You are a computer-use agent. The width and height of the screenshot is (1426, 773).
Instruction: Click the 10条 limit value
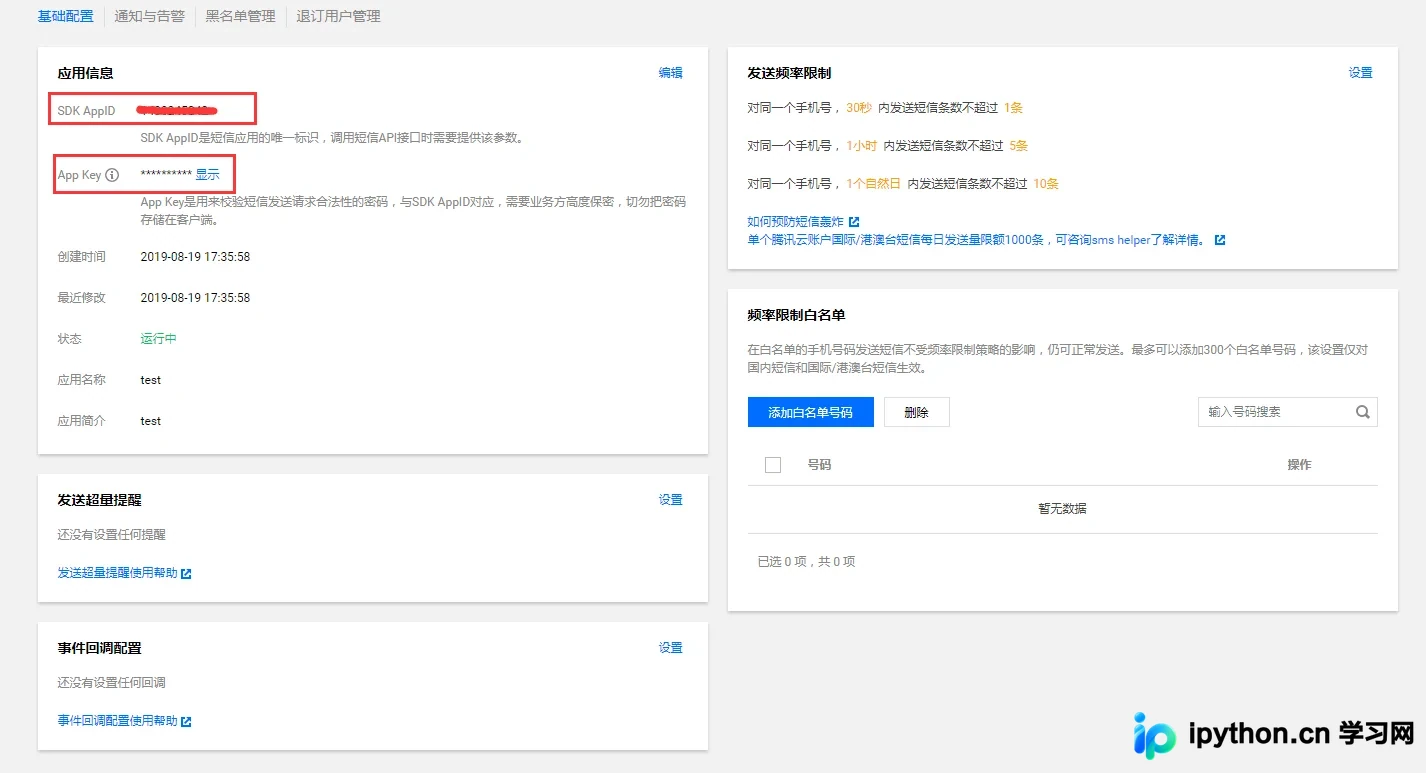pyautogui.click(x=1046, y=184)
